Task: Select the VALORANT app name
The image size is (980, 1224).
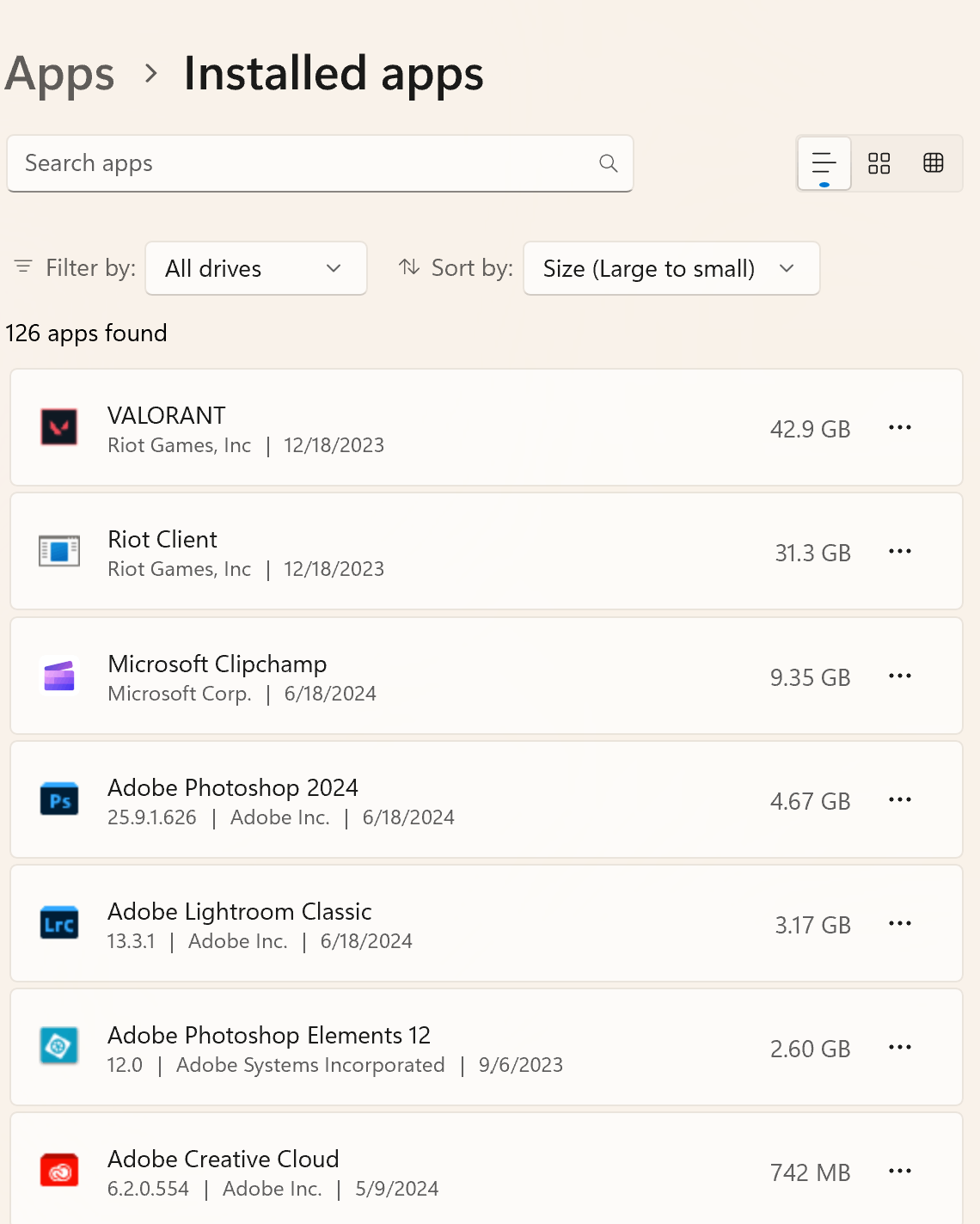Action: tap(167, 415)
